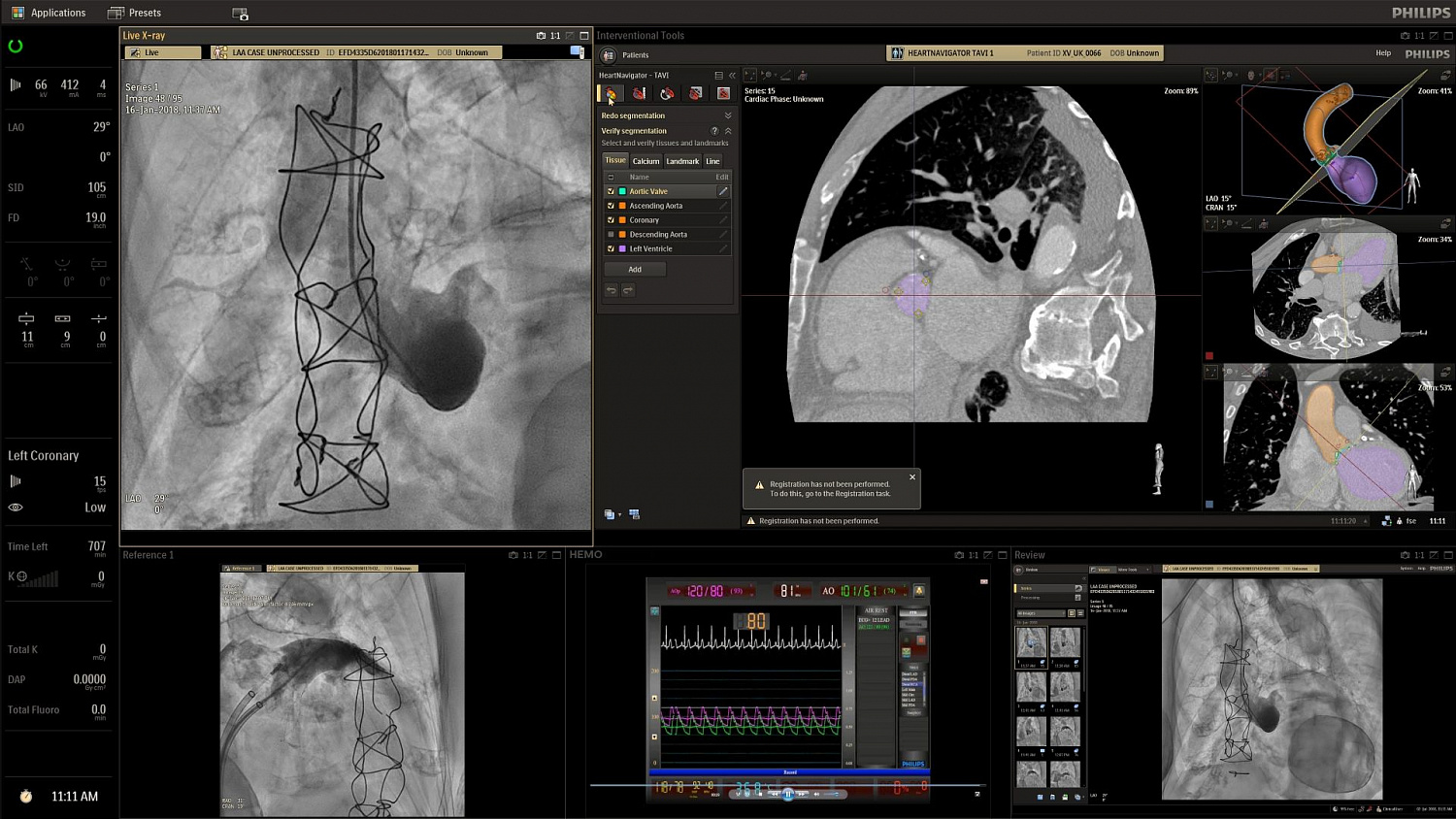1456x819 pixels.
Task: Select the first HeartNavigator segmentation step icon
Action: (x=611, y=93)
